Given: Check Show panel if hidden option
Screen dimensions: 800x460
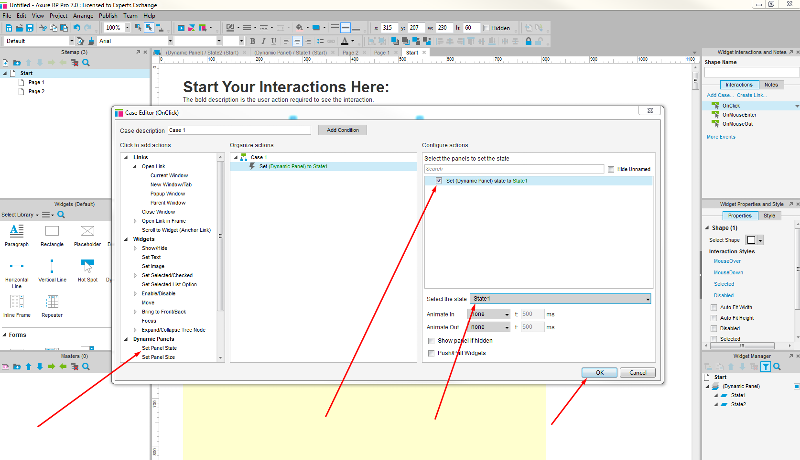Looking at the screenshot, I should (x=431, y=340).
